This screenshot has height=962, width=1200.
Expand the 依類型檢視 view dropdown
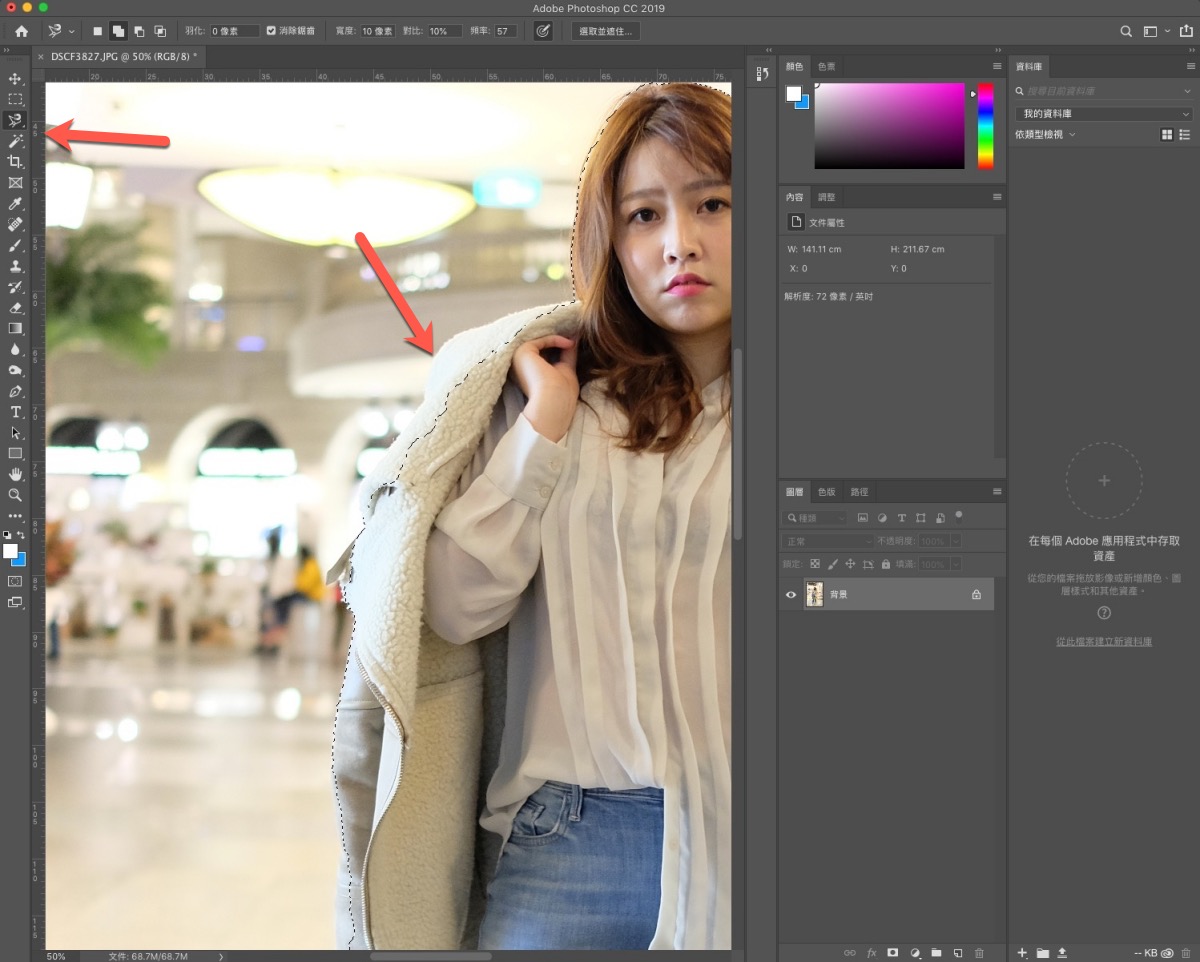tap(1046, 134)
